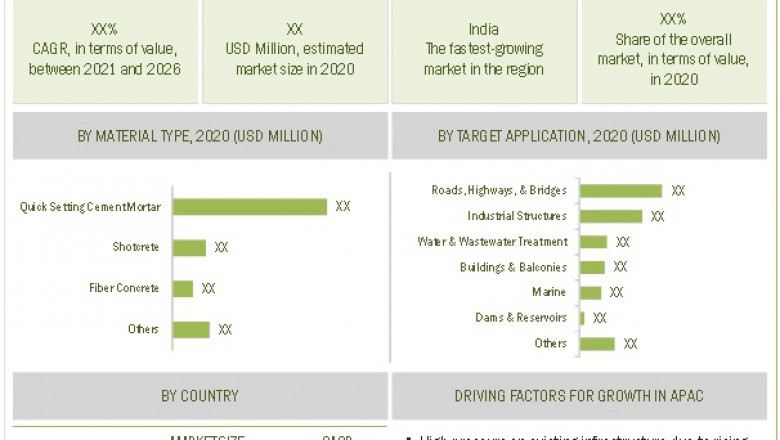Click the Water & Wastewater Treatment bar
Viewport: 780px width, 440px height.
point(593,242)
